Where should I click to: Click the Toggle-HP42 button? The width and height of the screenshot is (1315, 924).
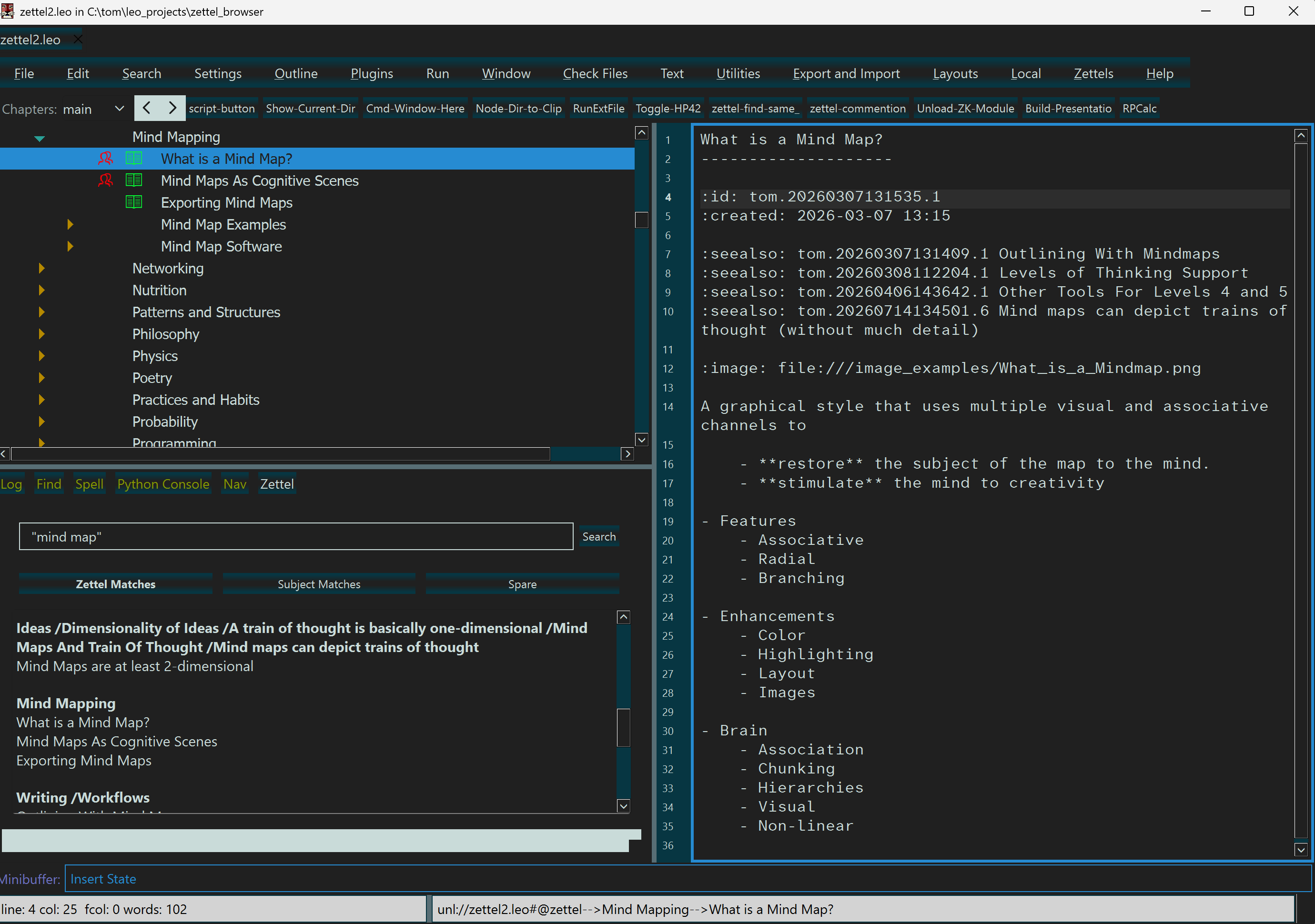(668, 108)
